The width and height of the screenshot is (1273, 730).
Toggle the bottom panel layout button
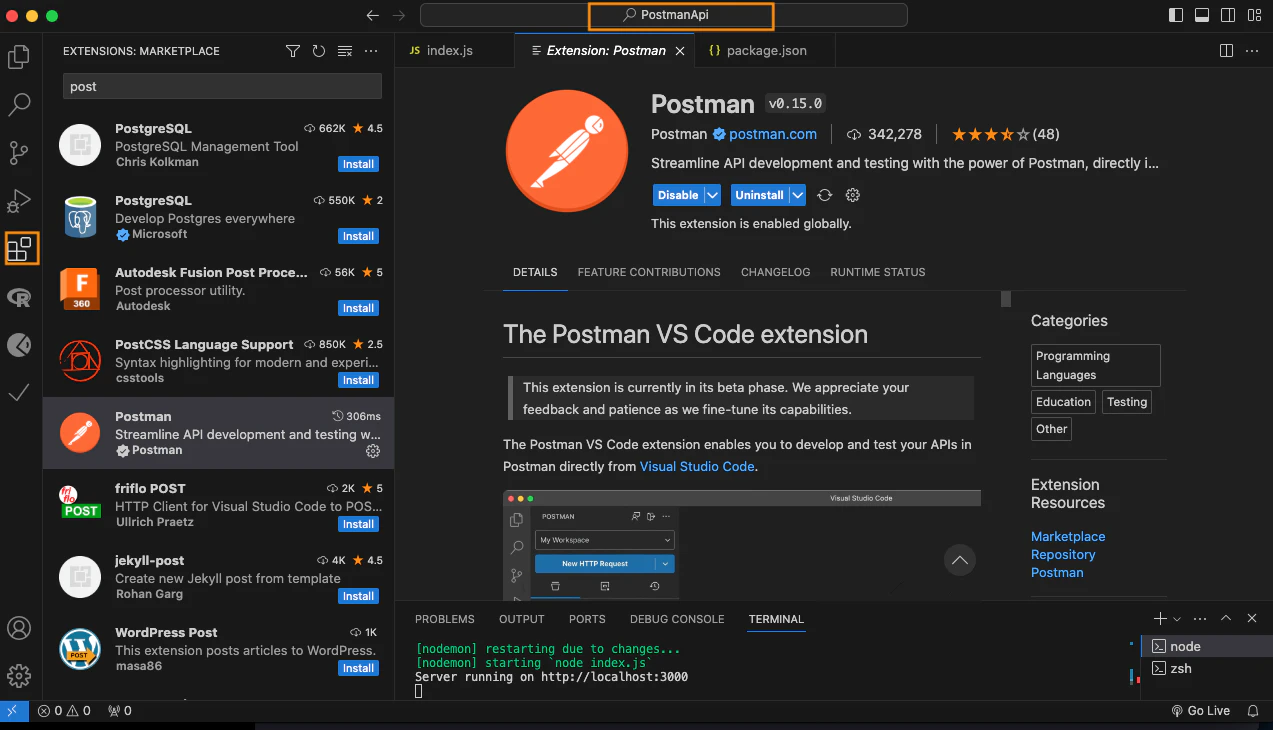(x=1203, y=15)
